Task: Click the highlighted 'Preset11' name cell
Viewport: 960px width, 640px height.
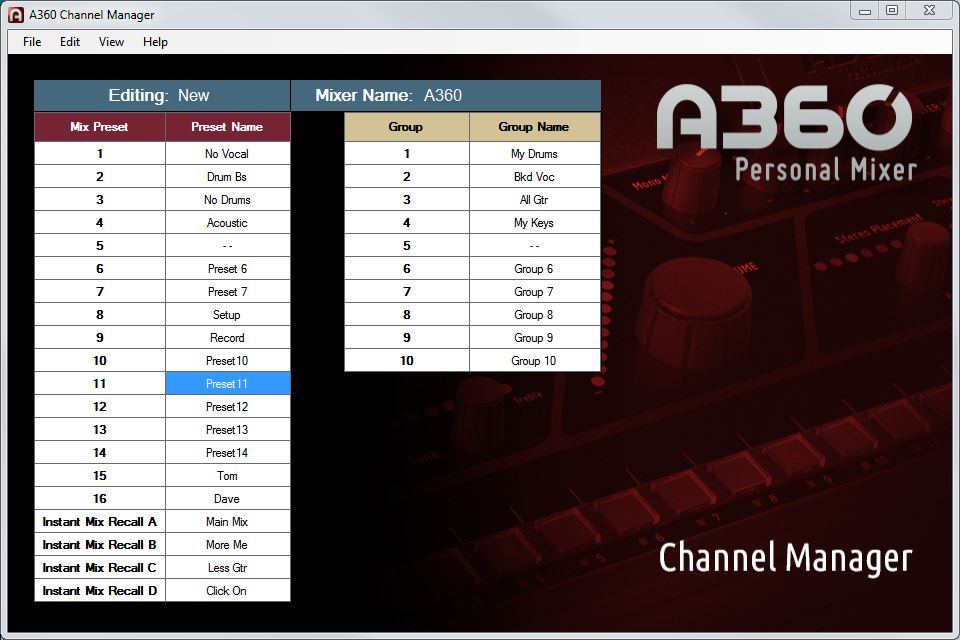Action: click(x=228, y=383)
